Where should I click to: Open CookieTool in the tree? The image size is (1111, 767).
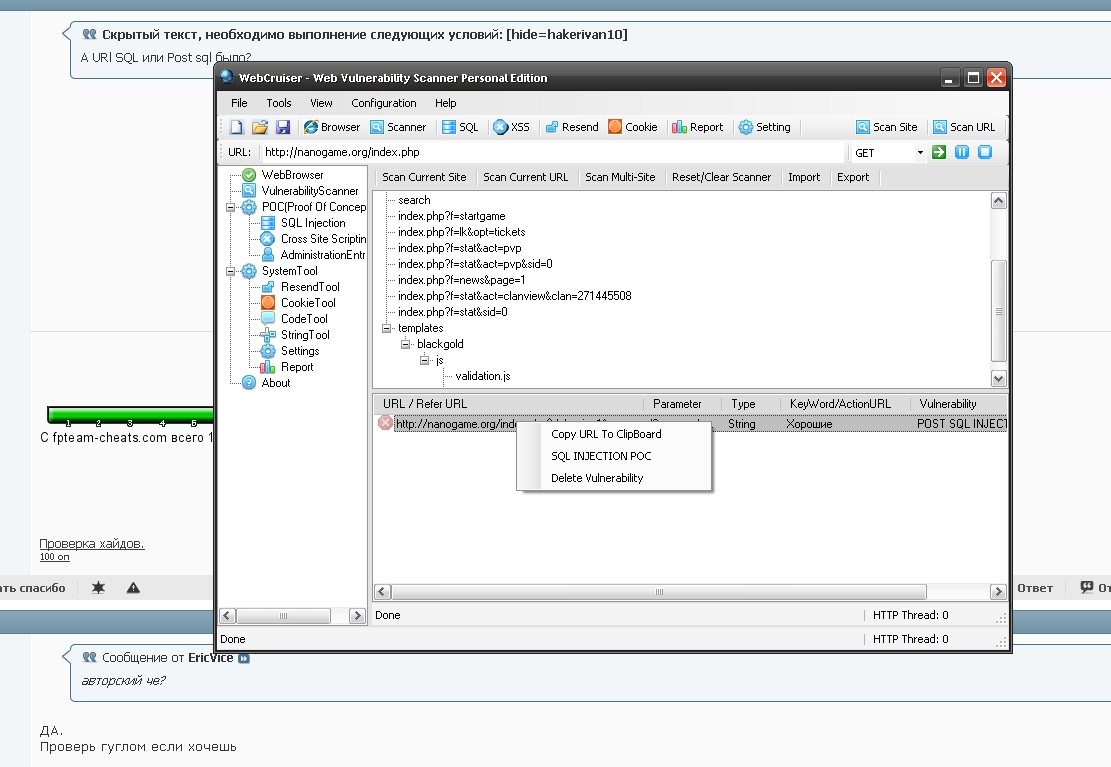coord(308,303)
